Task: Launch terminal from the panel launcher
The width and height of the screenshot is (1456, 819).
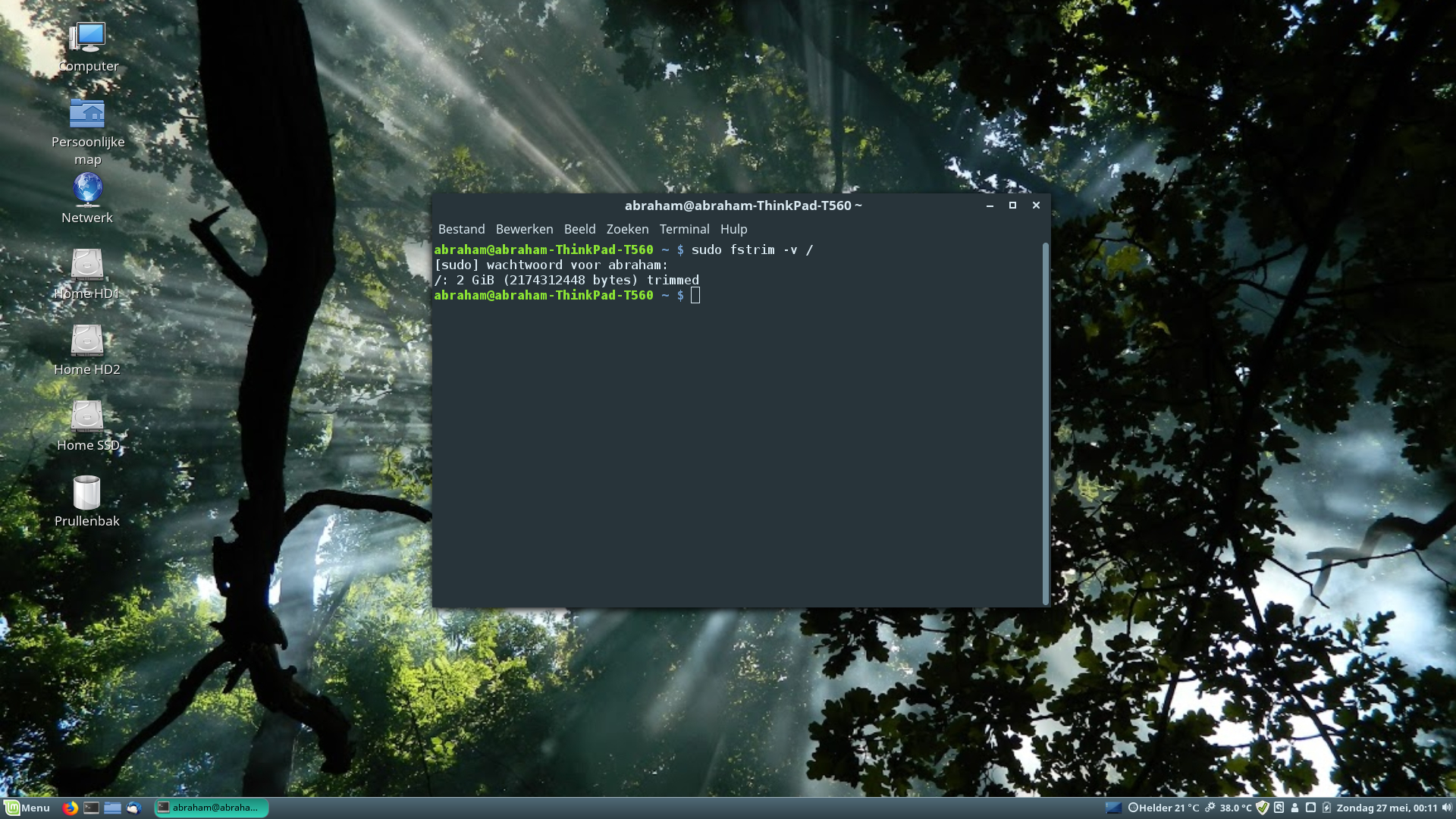Action: click(91, 808)
